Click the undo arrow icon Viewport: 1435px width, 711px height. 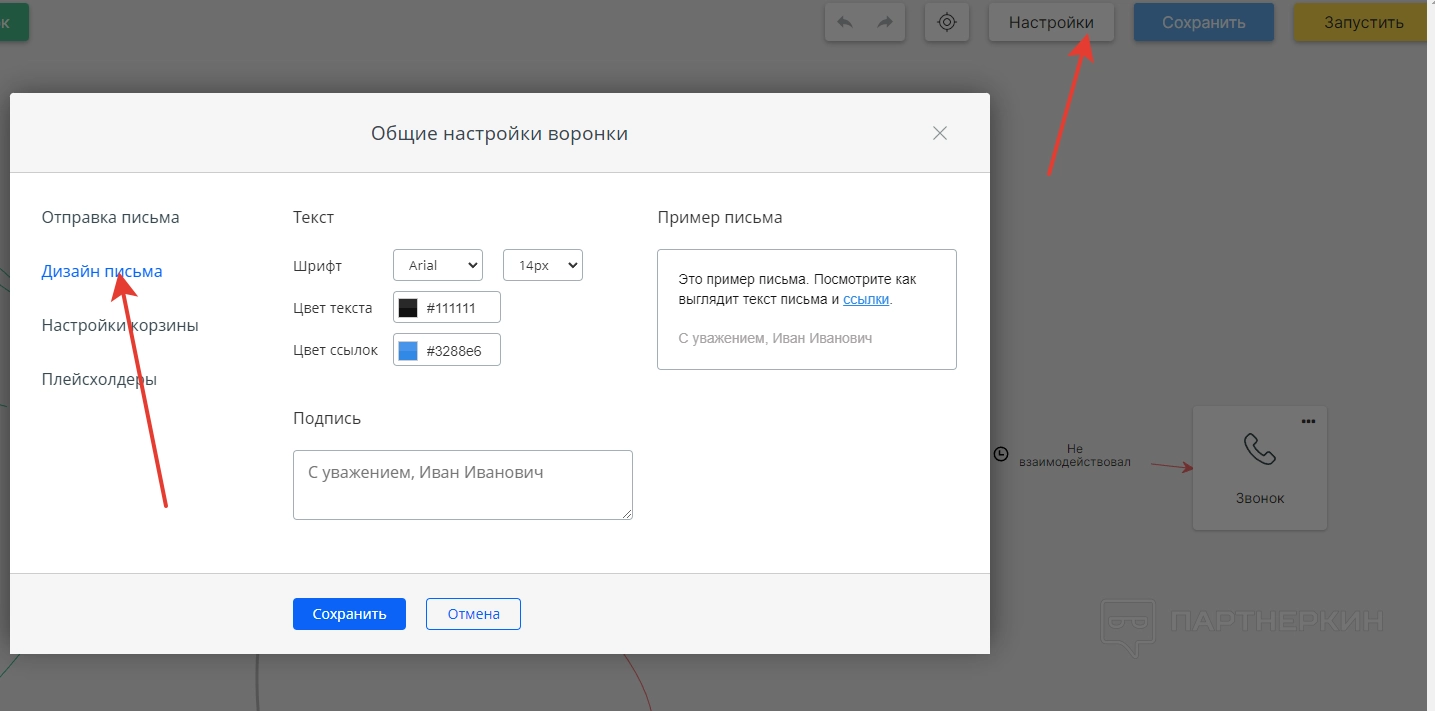pos(845,22)
